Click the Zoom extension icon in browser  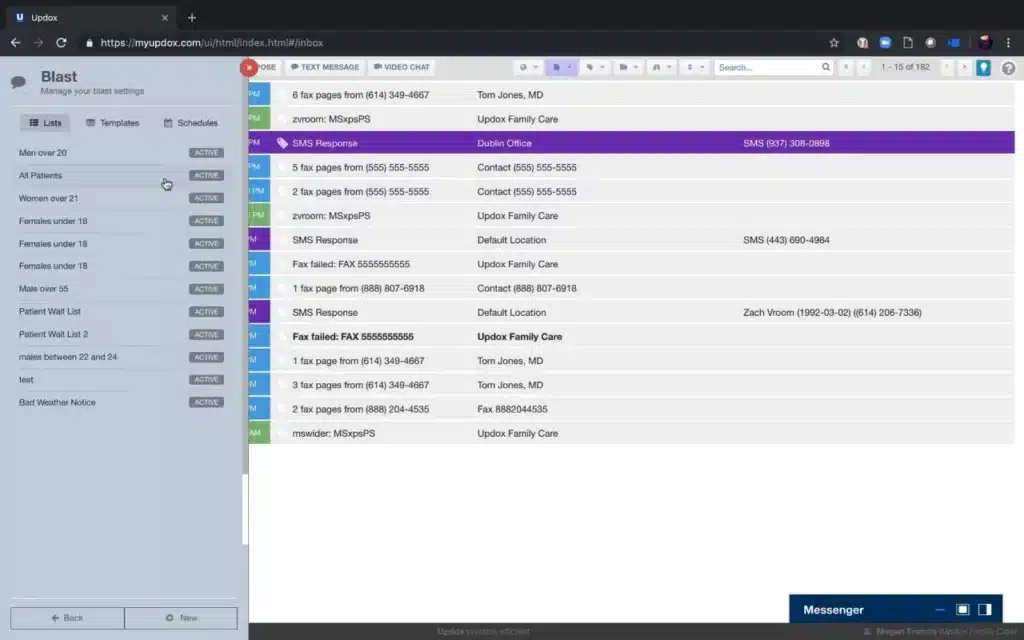(885, 43)
